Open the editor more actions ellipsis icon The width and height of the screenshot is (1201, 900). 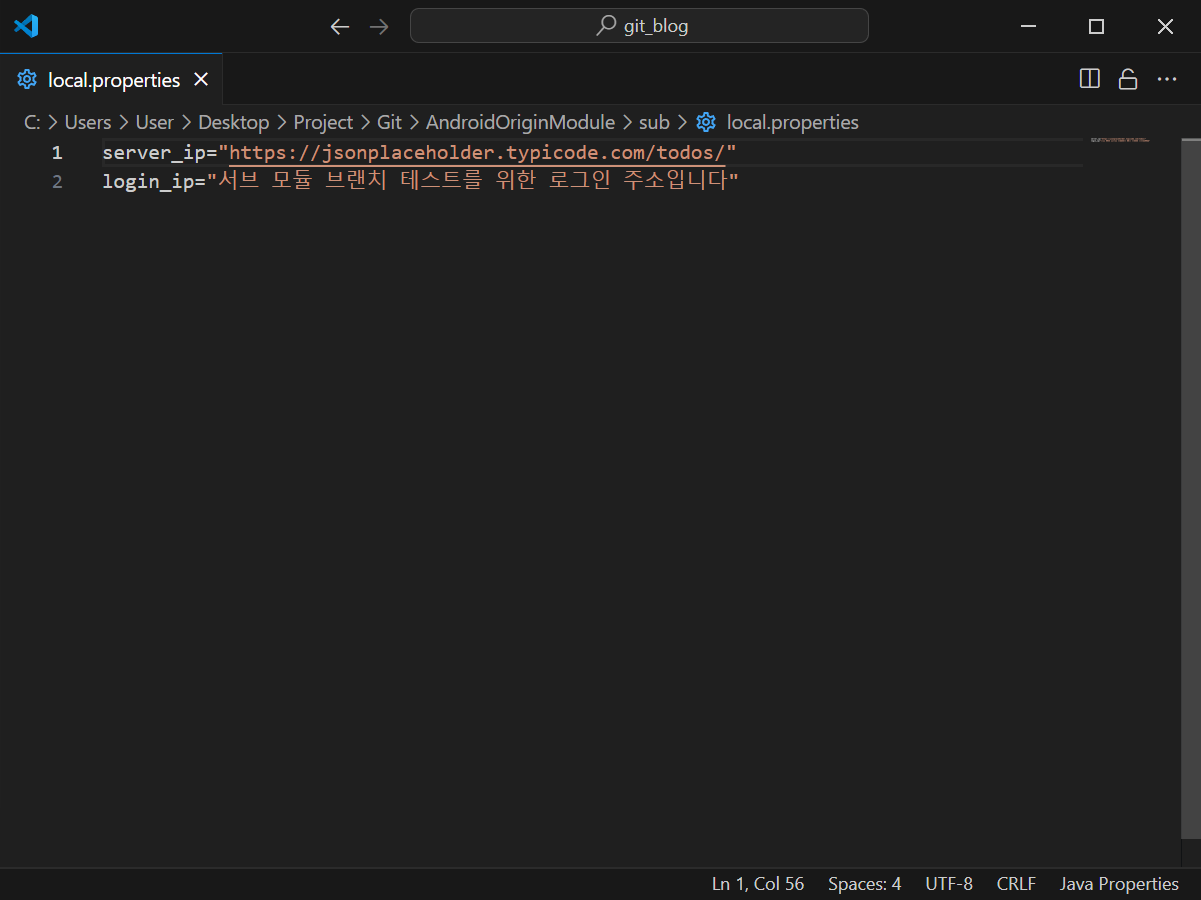pyautogui.click(x=1167, y=78)
